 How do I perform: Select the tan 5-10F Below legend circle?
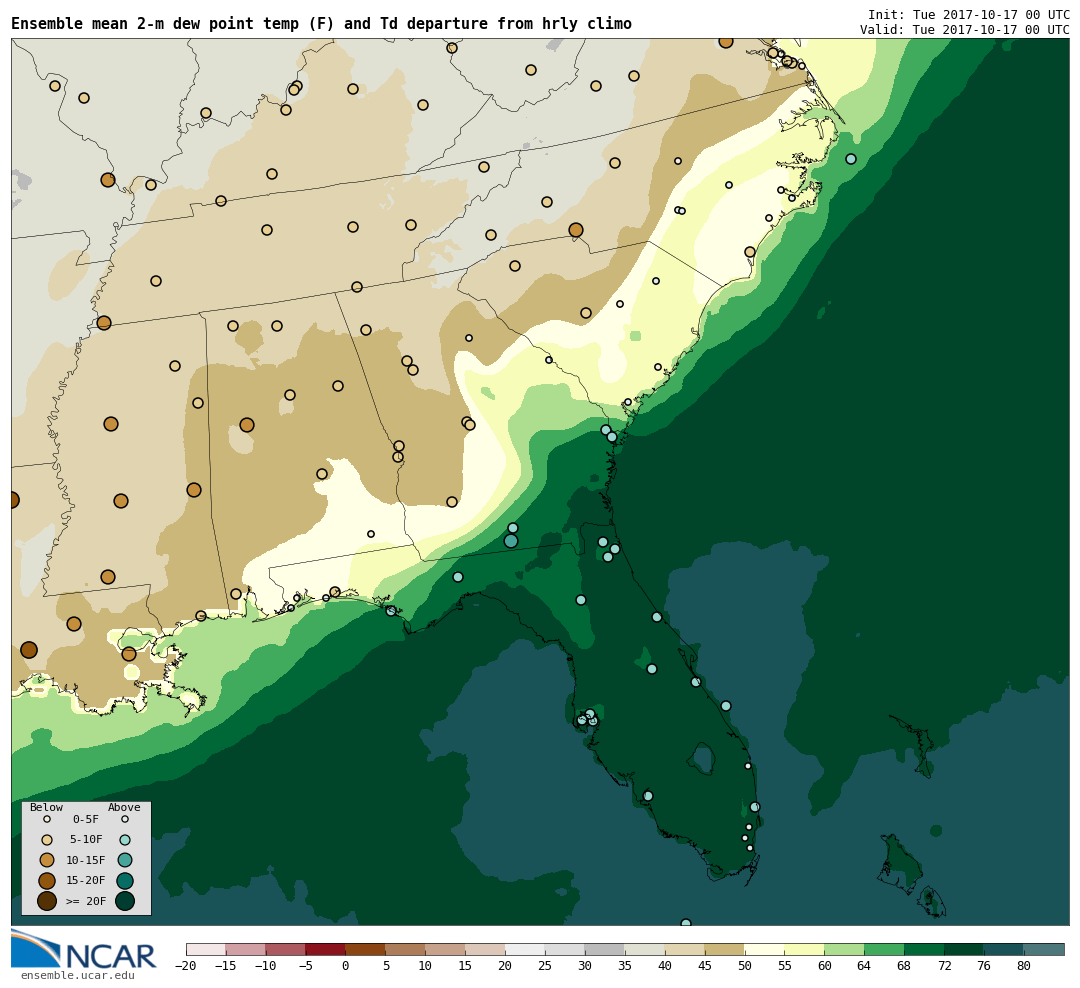point(47,840)
